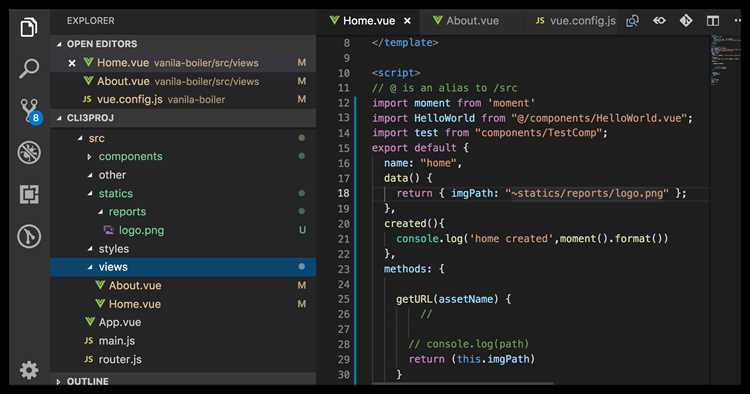The image size is (750, 394).
Task: Click the "components/TestComp" import path
Action: pyautogui.click(x=539, y=133)
